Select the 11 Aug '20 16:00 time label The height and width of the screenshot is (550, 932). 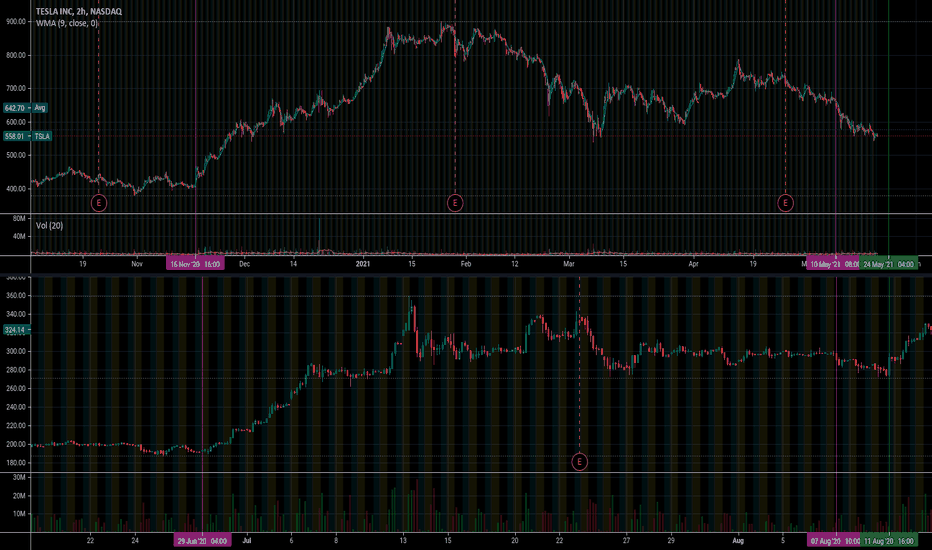[889, 541]
